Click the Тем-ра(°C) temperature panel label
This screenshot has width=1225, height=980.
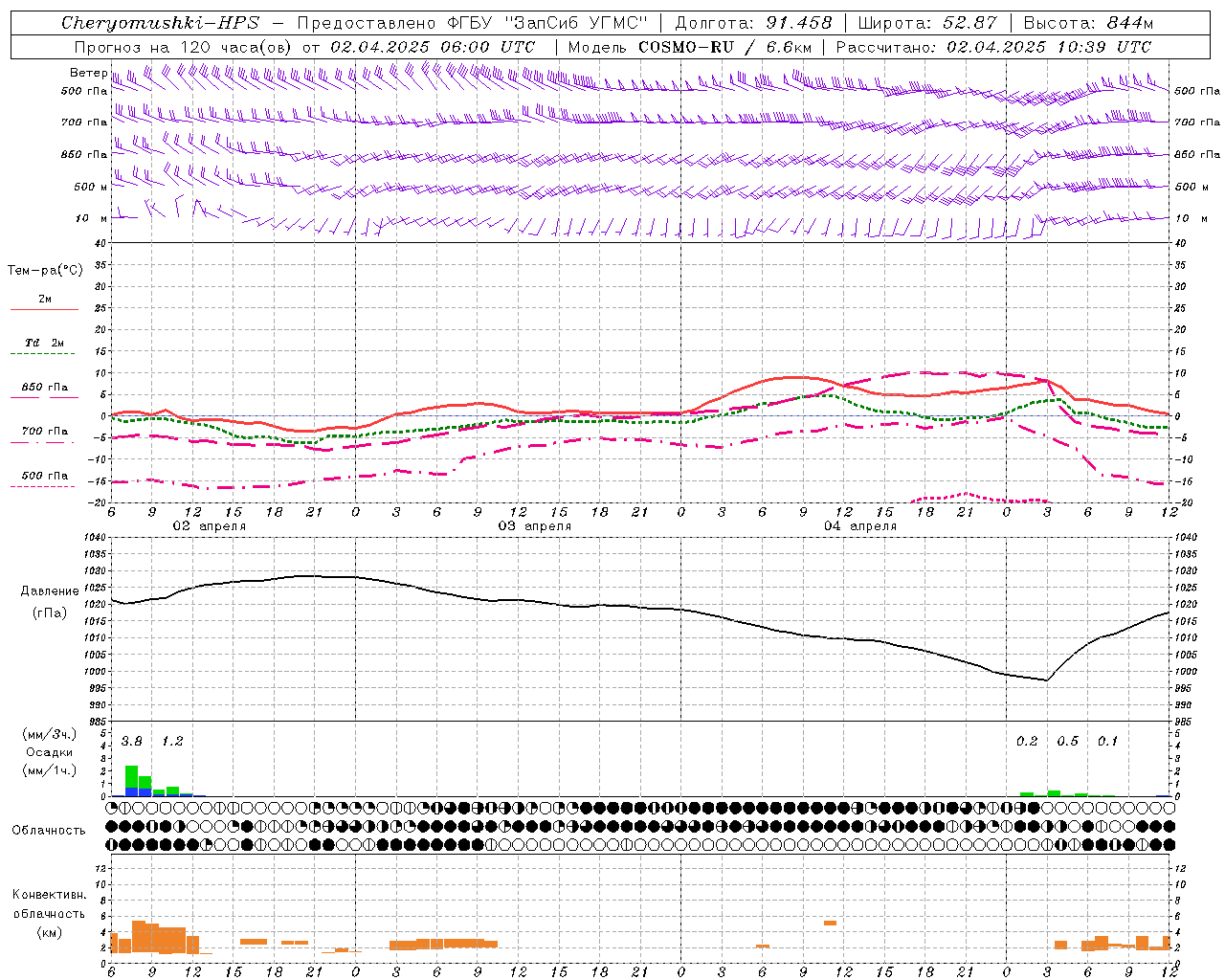pyautogui.click(x=45, y=271)
